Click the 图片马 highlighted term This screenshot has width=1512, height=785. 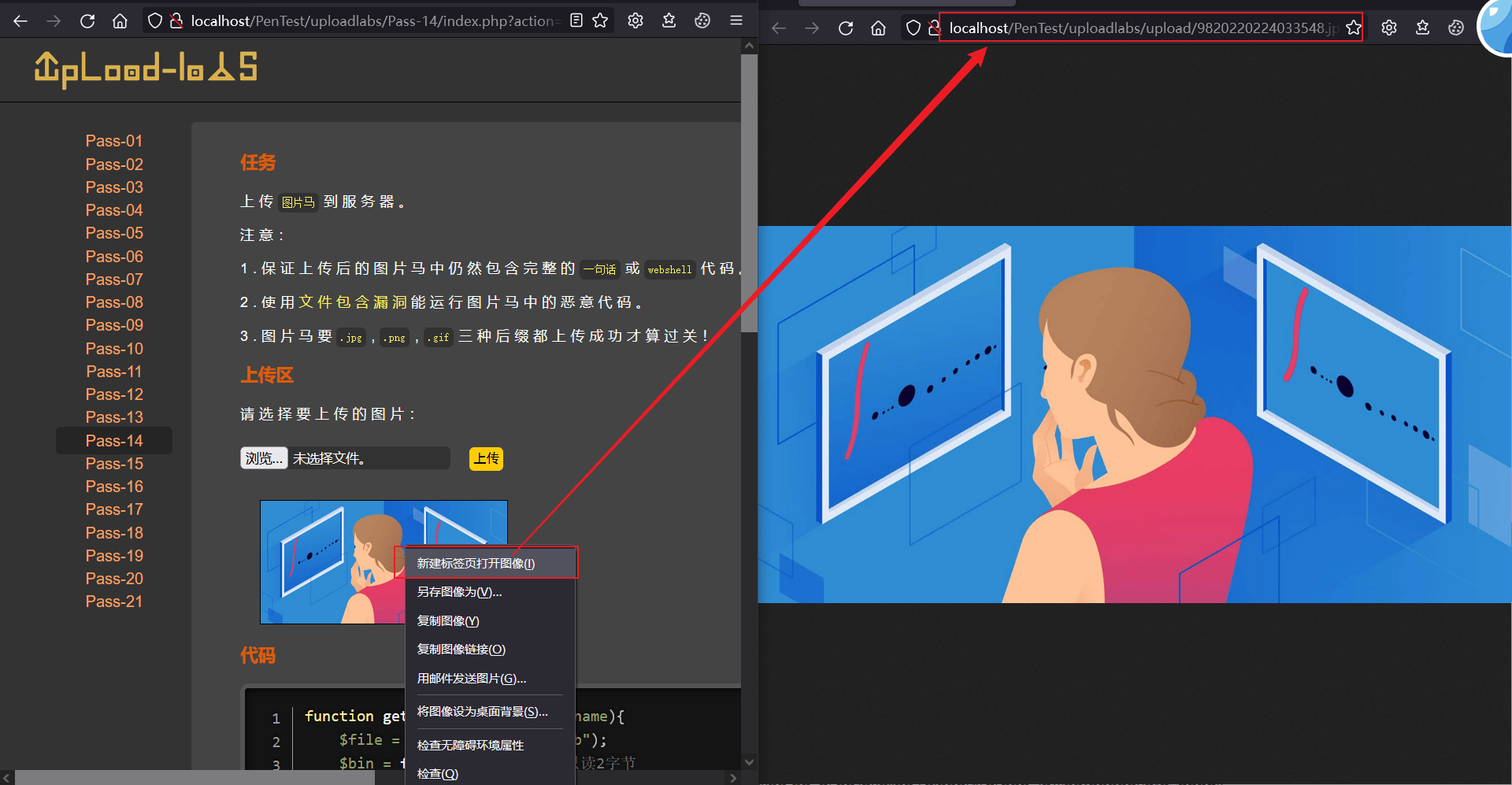[298, 202]
